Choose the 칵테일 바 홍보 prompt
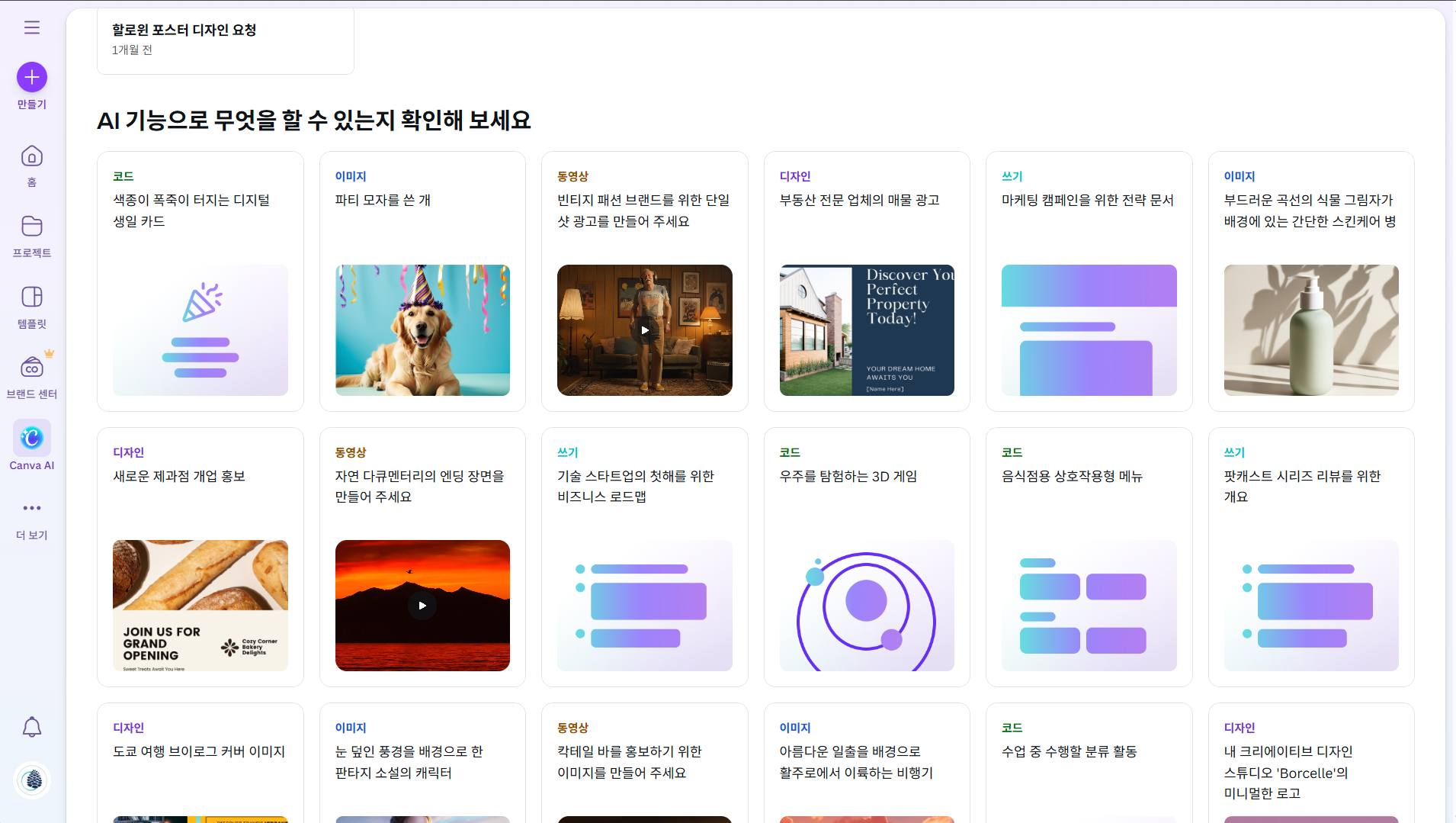 (645, 763)
